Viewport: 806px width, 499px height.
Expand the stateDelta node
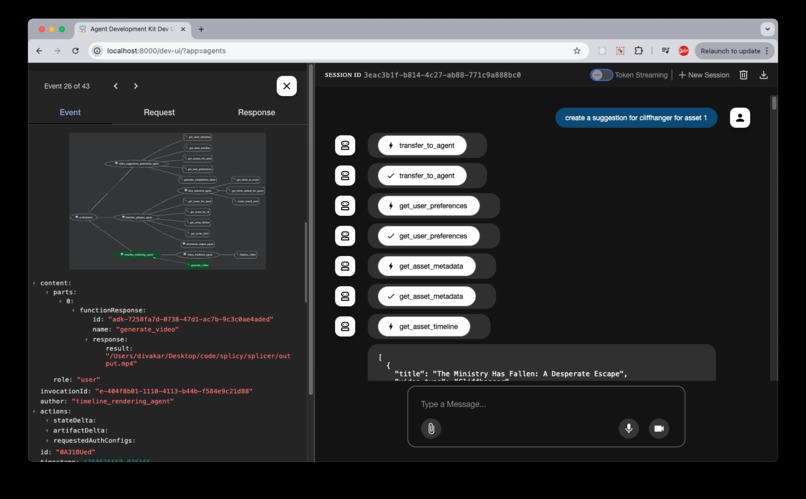point(47,420)
